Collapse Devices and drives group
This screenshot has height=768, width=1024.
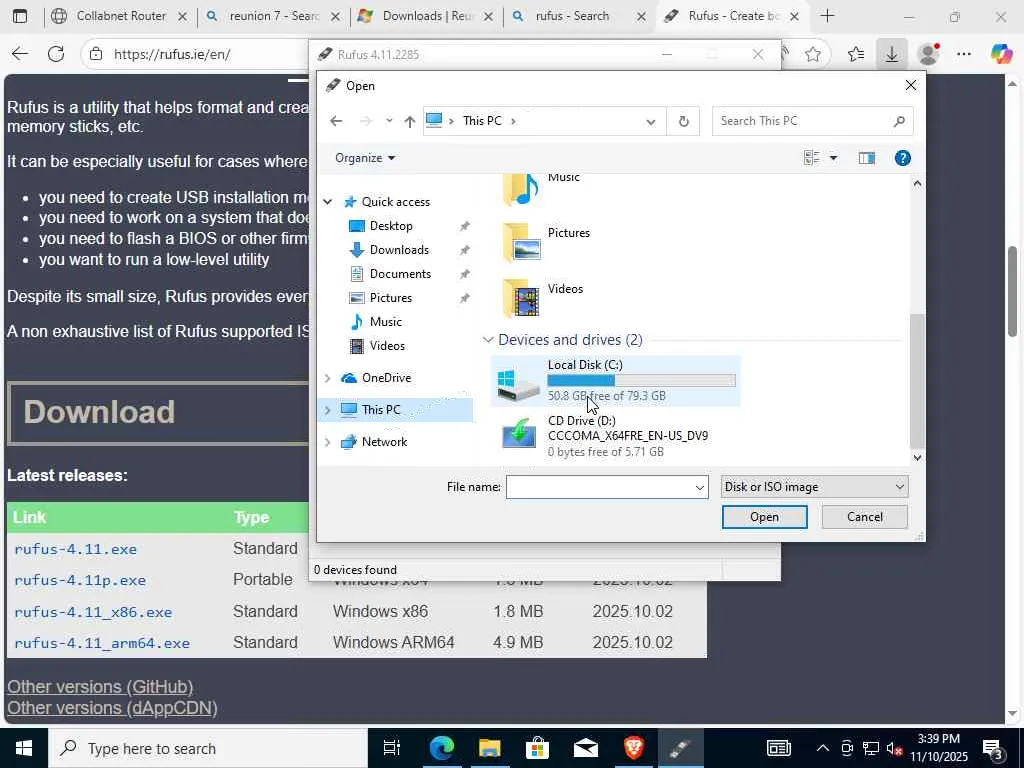pyautogui.click(x=488, y=340)
